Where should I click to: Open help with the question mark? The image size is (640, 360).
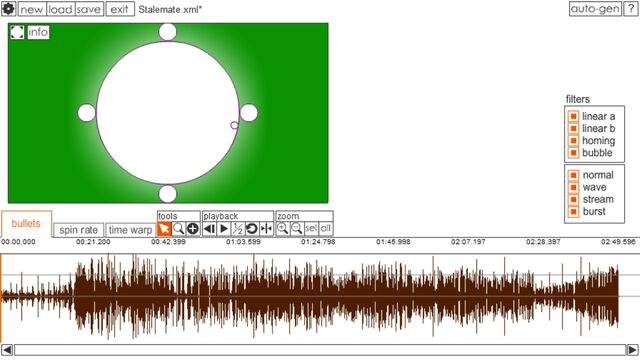point(631,9)
